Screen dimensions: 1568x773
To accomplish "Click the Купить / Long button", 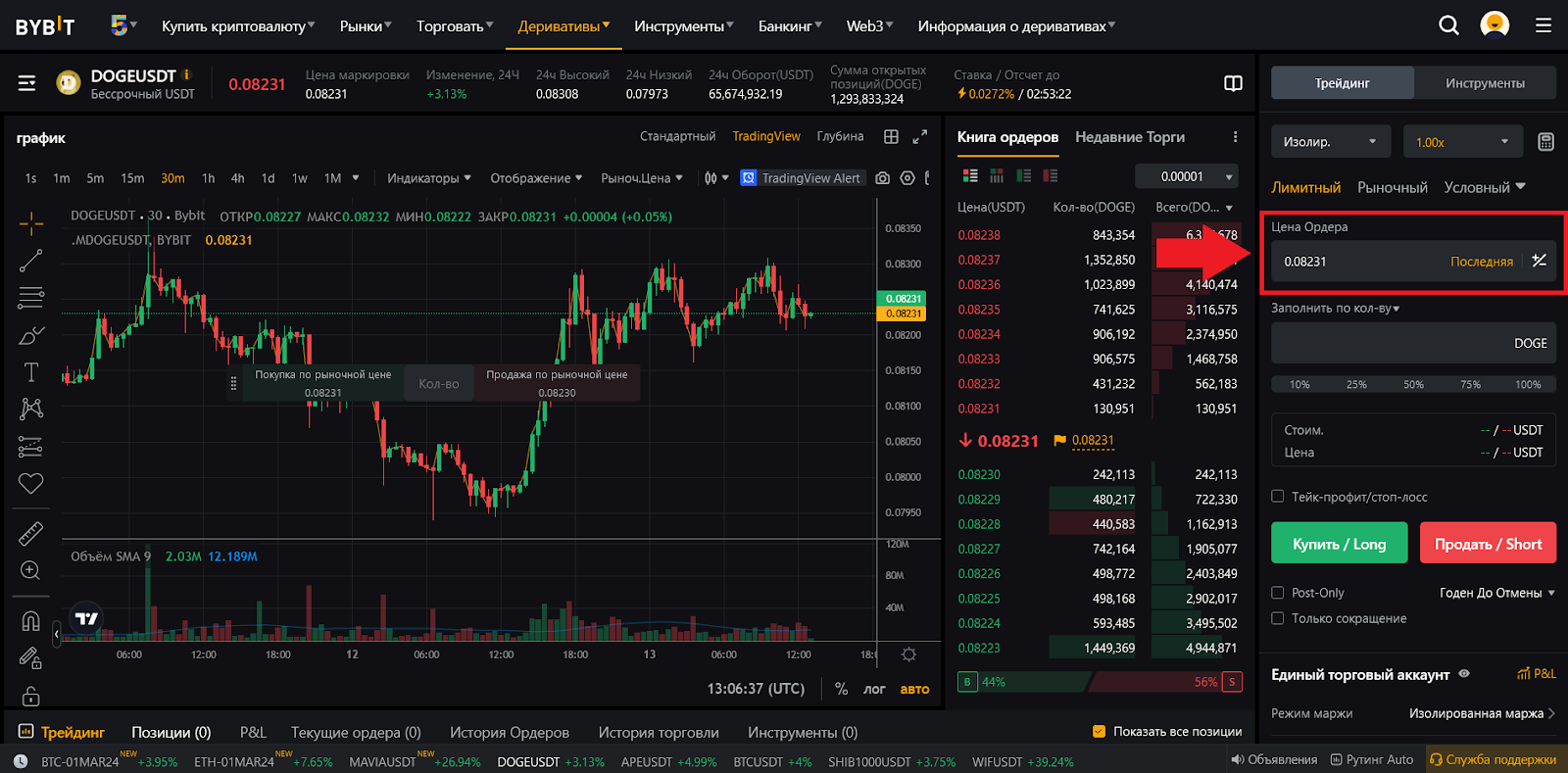I will [x=1339, y=544].
